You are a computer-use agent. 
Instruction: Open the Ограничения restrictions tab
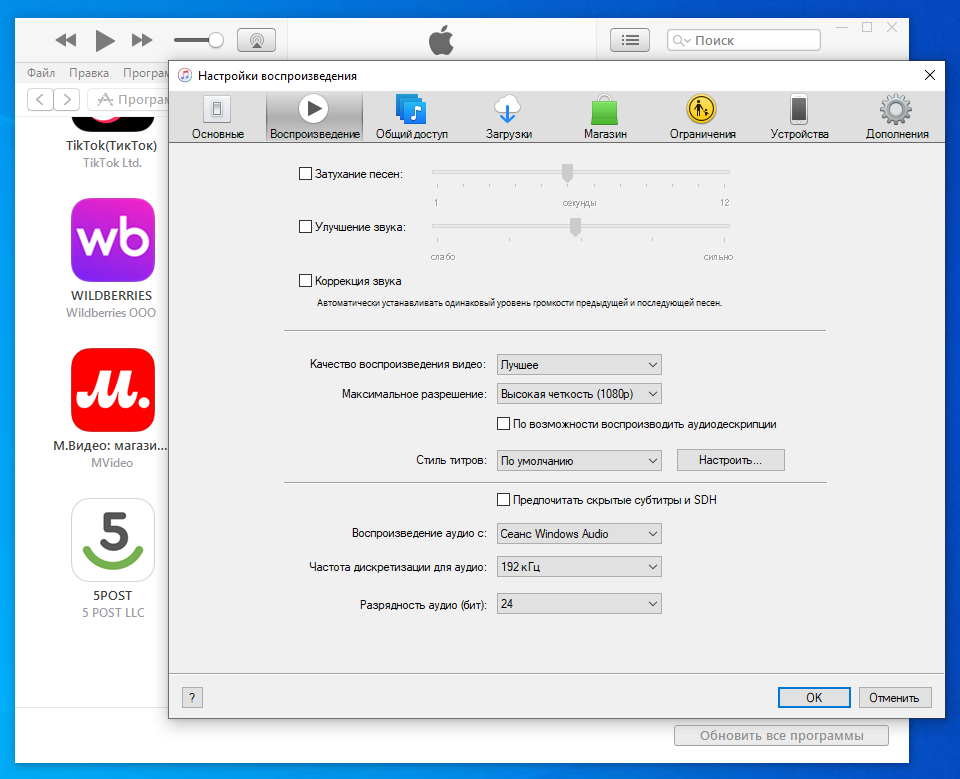702,117
